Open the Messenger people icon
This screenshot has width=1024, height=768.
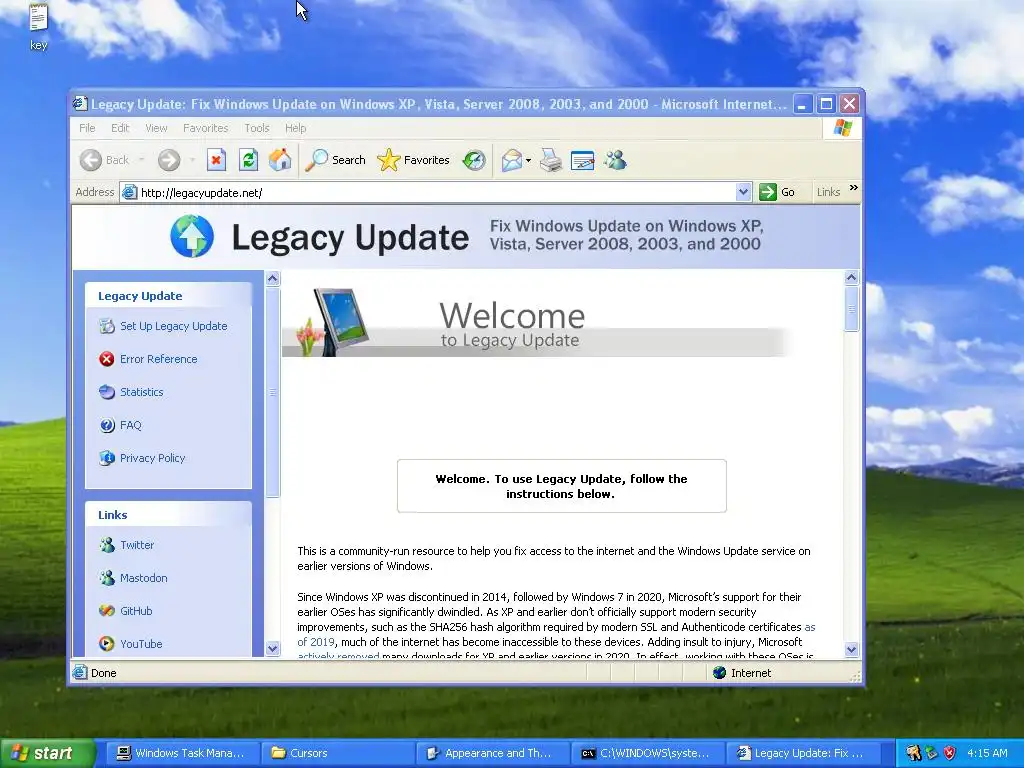615,160
